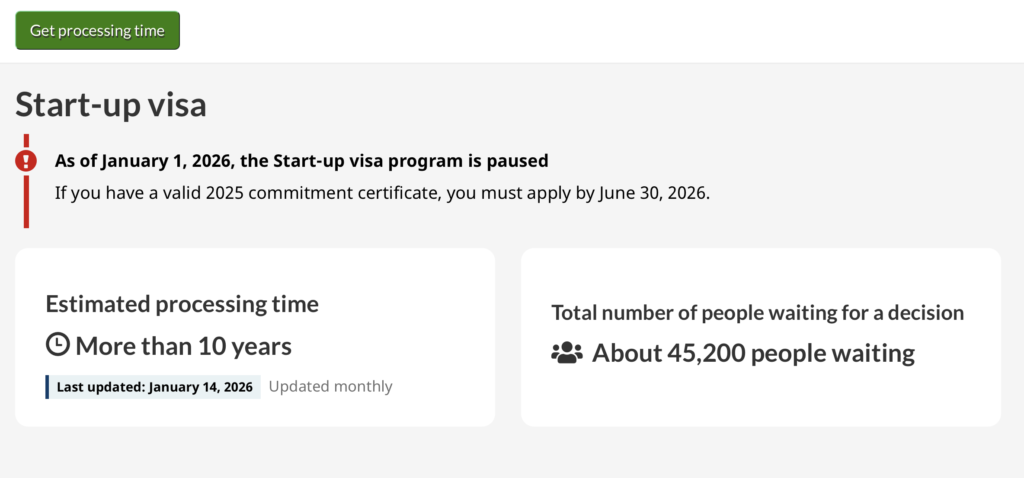Click the Total number of people waiting heading
The height and width of the screenshot is (478, 1024).
757,312
